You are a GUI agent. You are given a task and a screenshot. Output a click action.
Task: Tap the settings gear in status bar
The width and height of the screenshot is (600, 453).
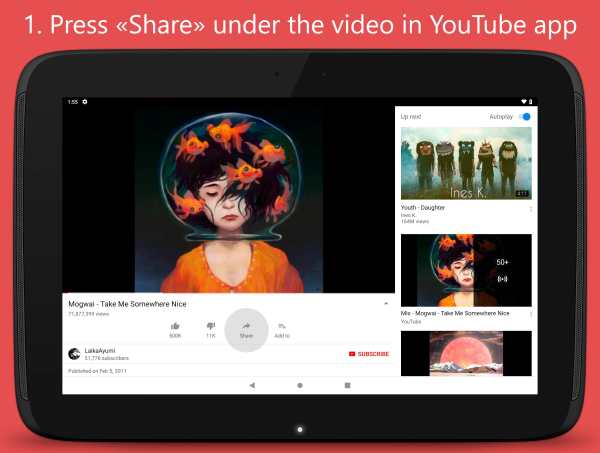(85, 102)
